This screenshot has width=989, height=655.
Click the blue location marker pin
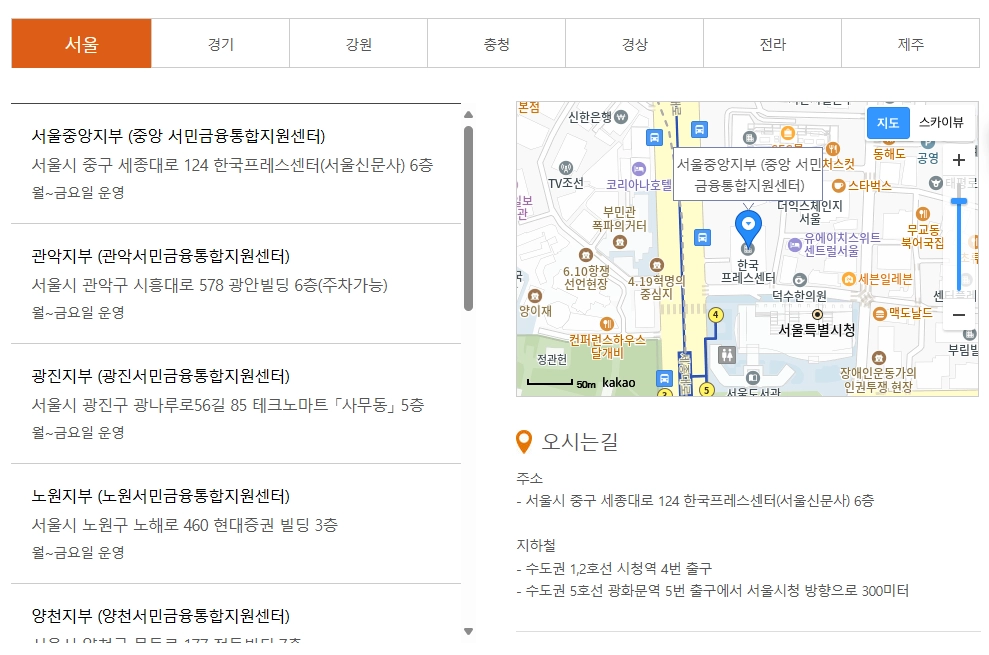point(748,230)
